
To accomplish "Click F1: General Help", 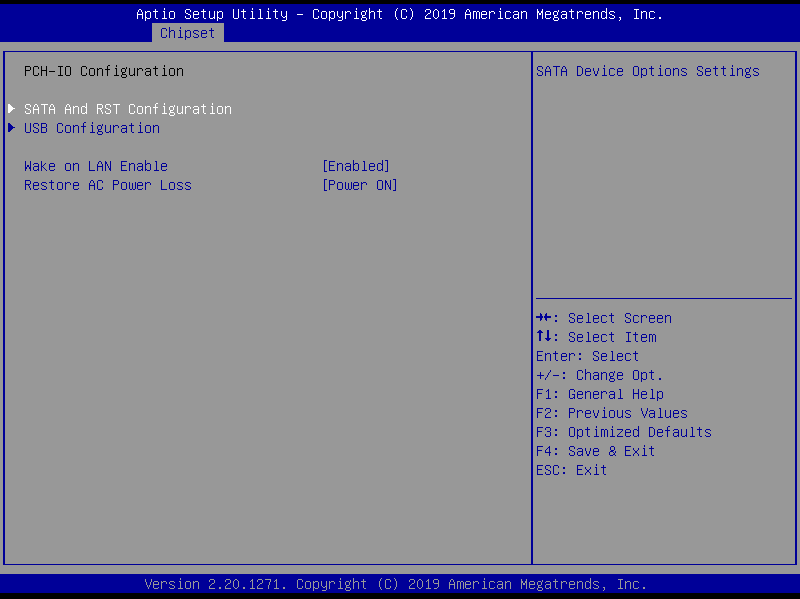I will coord(599,394).
